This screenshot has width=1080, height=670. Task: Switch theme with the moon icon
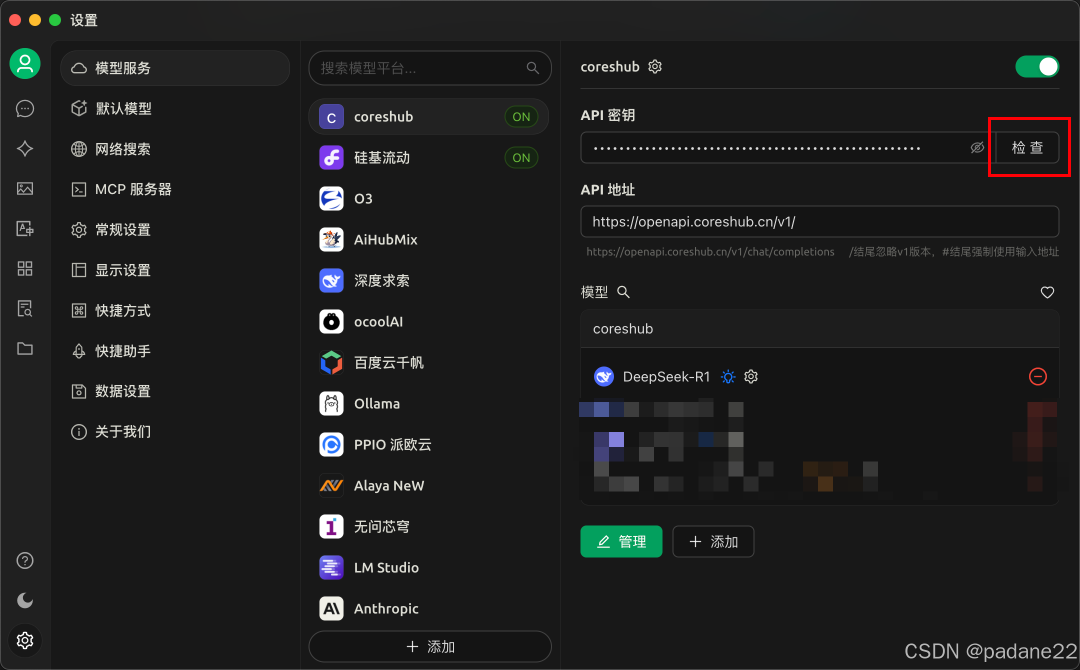25,600
